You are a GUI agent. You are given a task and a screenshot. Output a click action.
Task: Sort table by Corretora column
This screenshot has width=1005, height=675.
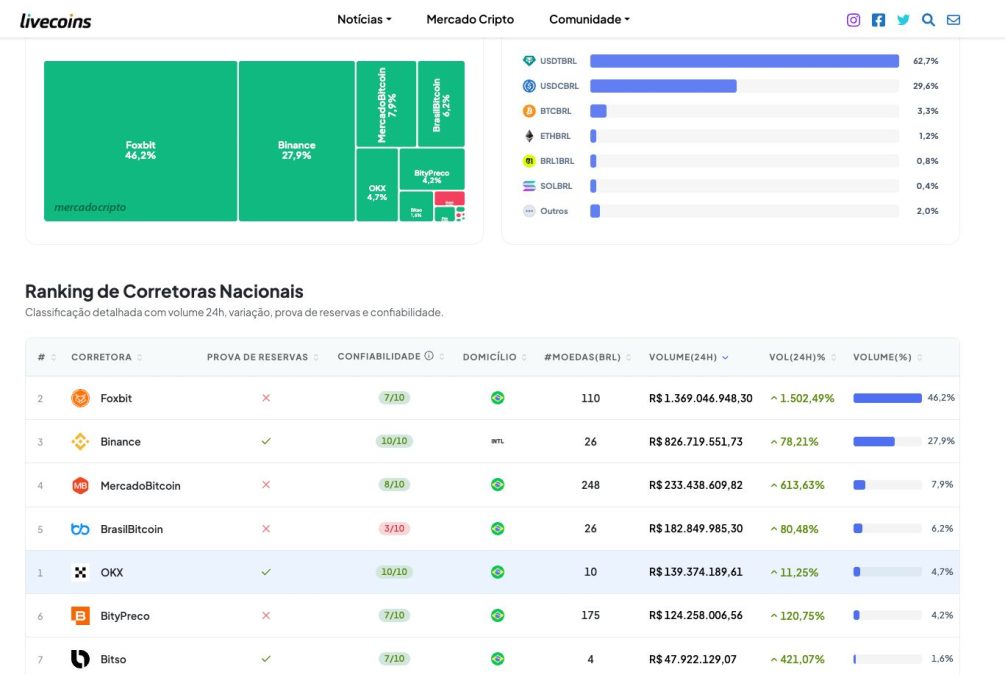106,357
